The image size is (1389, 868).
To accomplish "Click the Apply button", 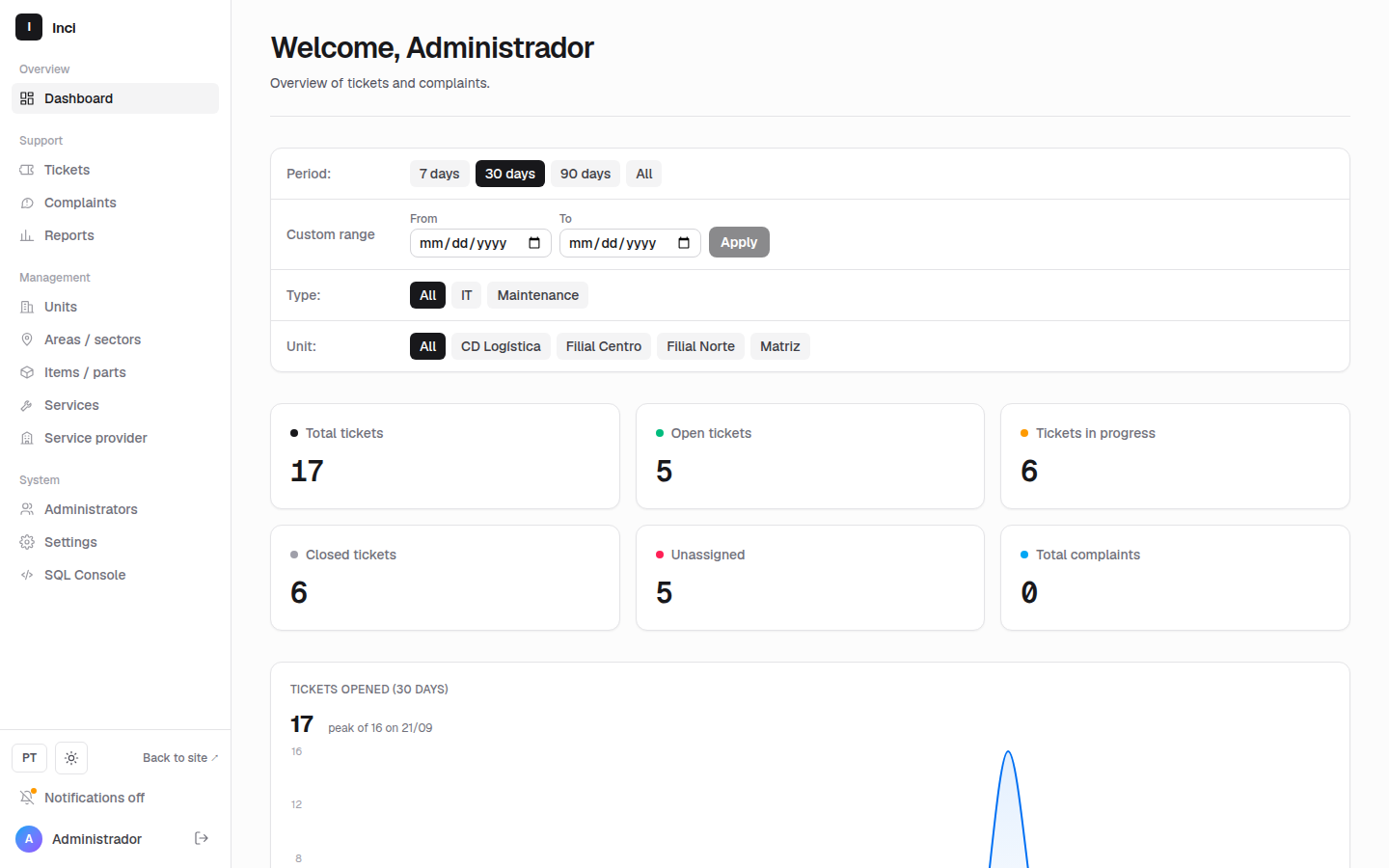I will point(739,242).
